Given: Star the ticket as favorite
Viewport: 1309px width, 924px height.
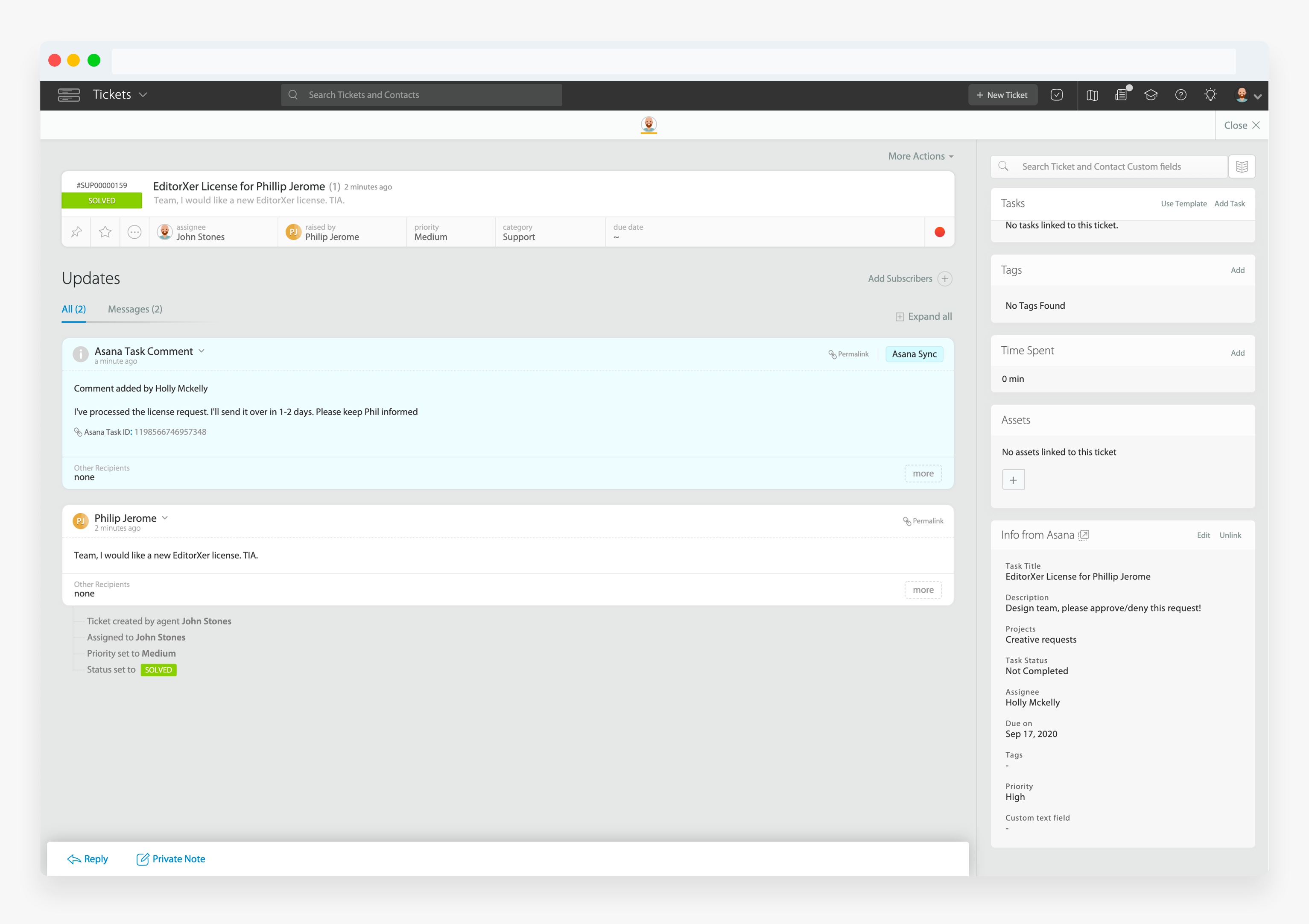Looking at the screenshot, I should pos(105,232).
